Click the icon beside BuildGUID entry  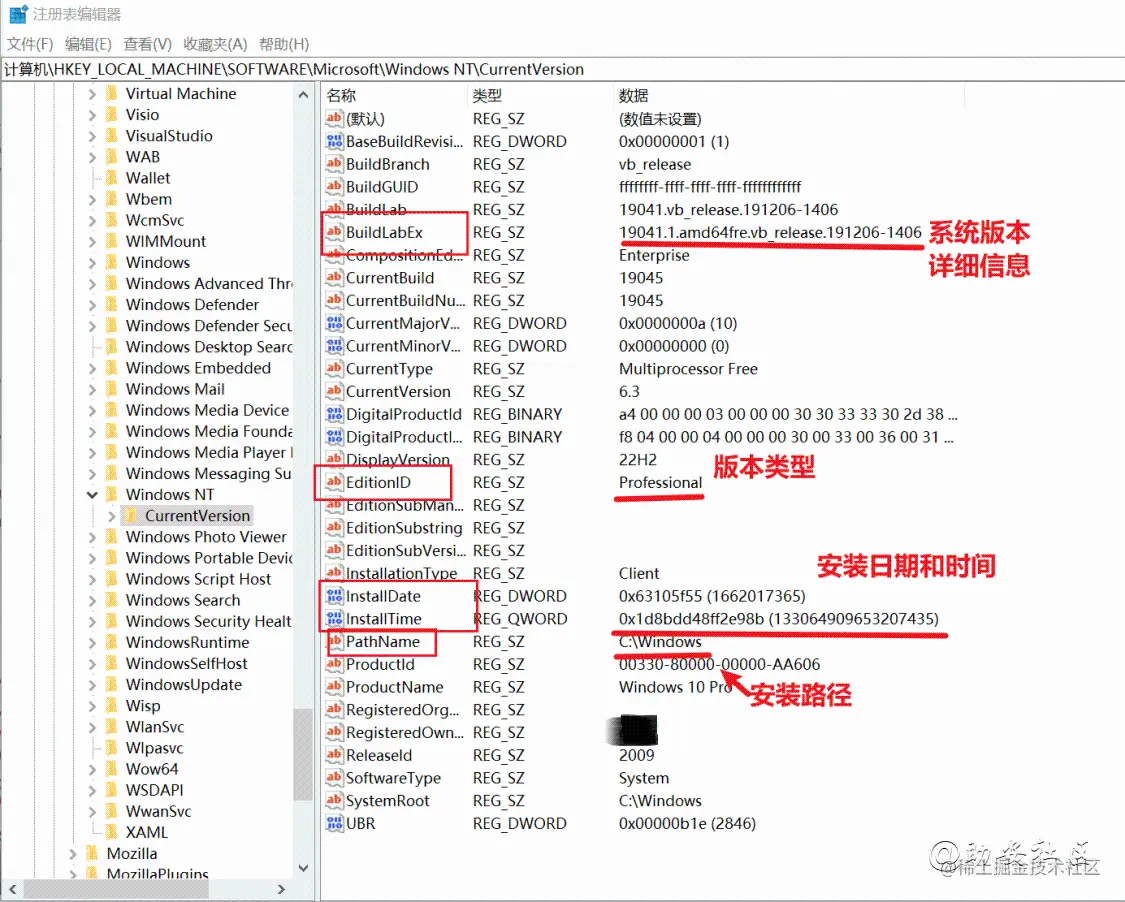point(334,187)
